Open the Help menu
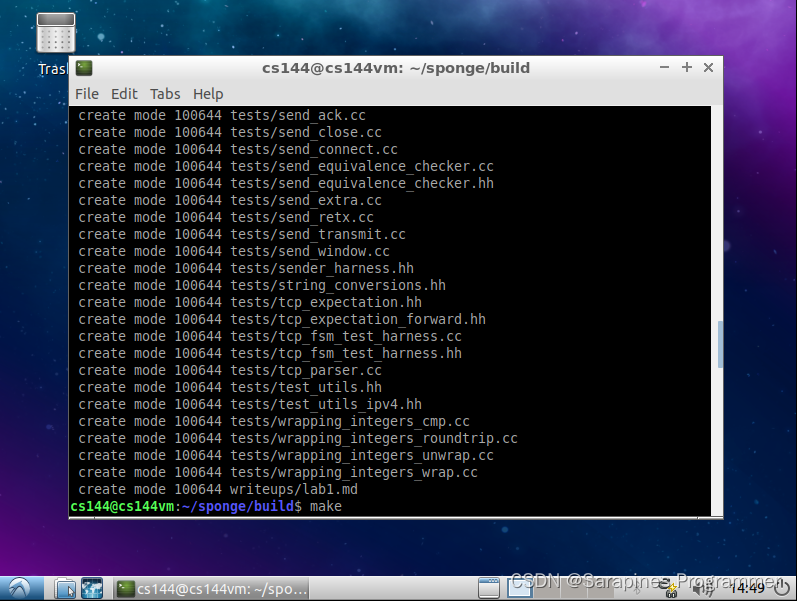Image resolution: width=797 pixels, height=601 pixels. (208, 93)
